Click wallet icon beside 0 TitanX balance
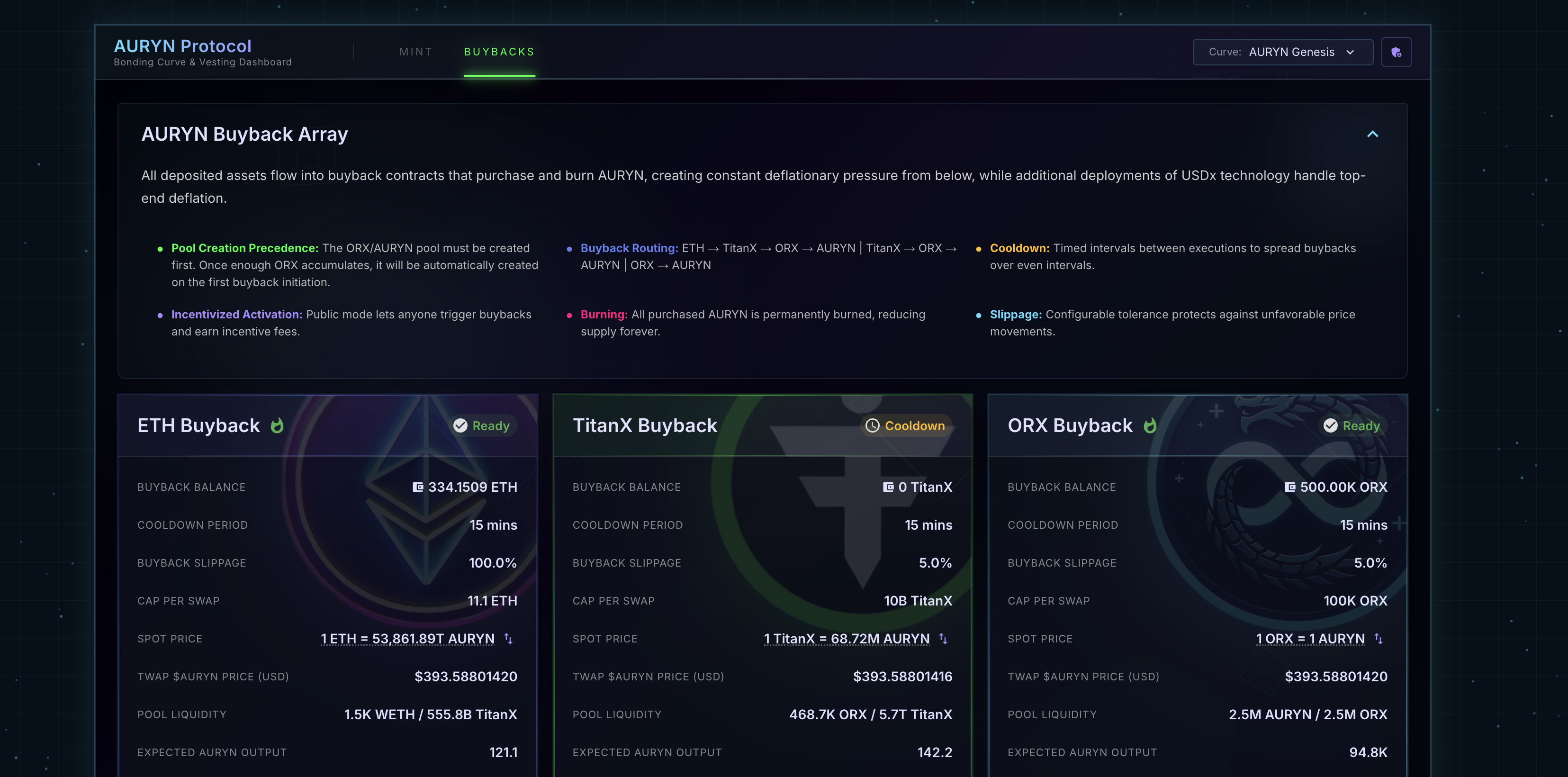The width and height of the screenshot is (1568, 777). [888, 487]
